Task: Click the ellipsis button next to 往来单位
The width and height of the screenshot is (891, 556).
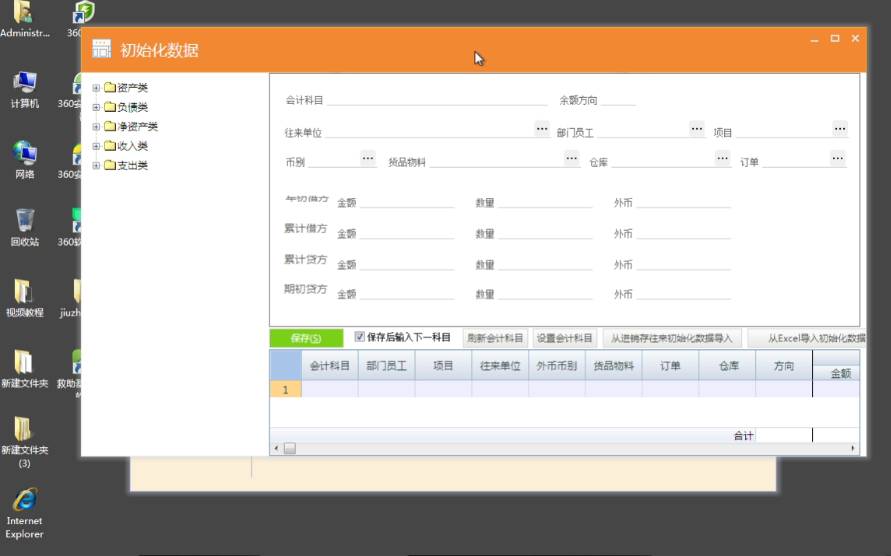Action: [x=541, y=128]
